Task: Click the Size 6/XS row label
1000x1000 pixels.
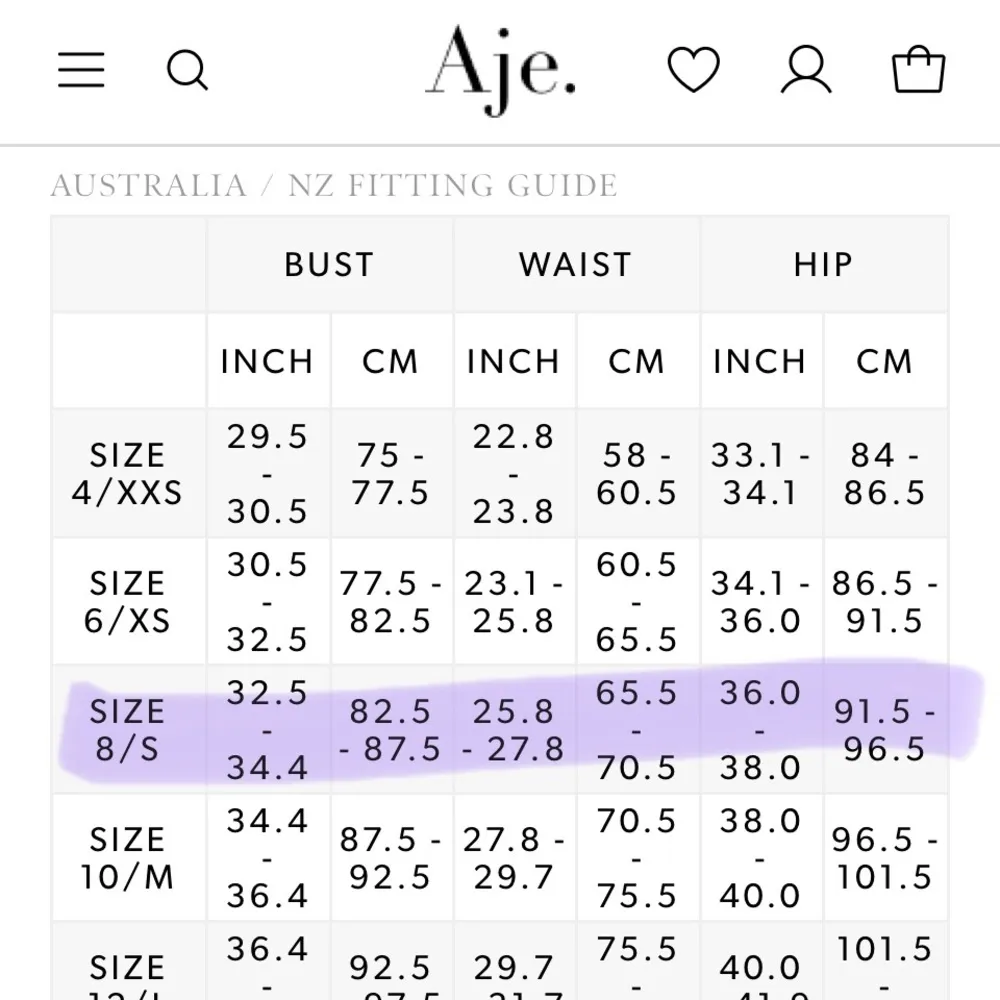Action: tap(127, 602)
